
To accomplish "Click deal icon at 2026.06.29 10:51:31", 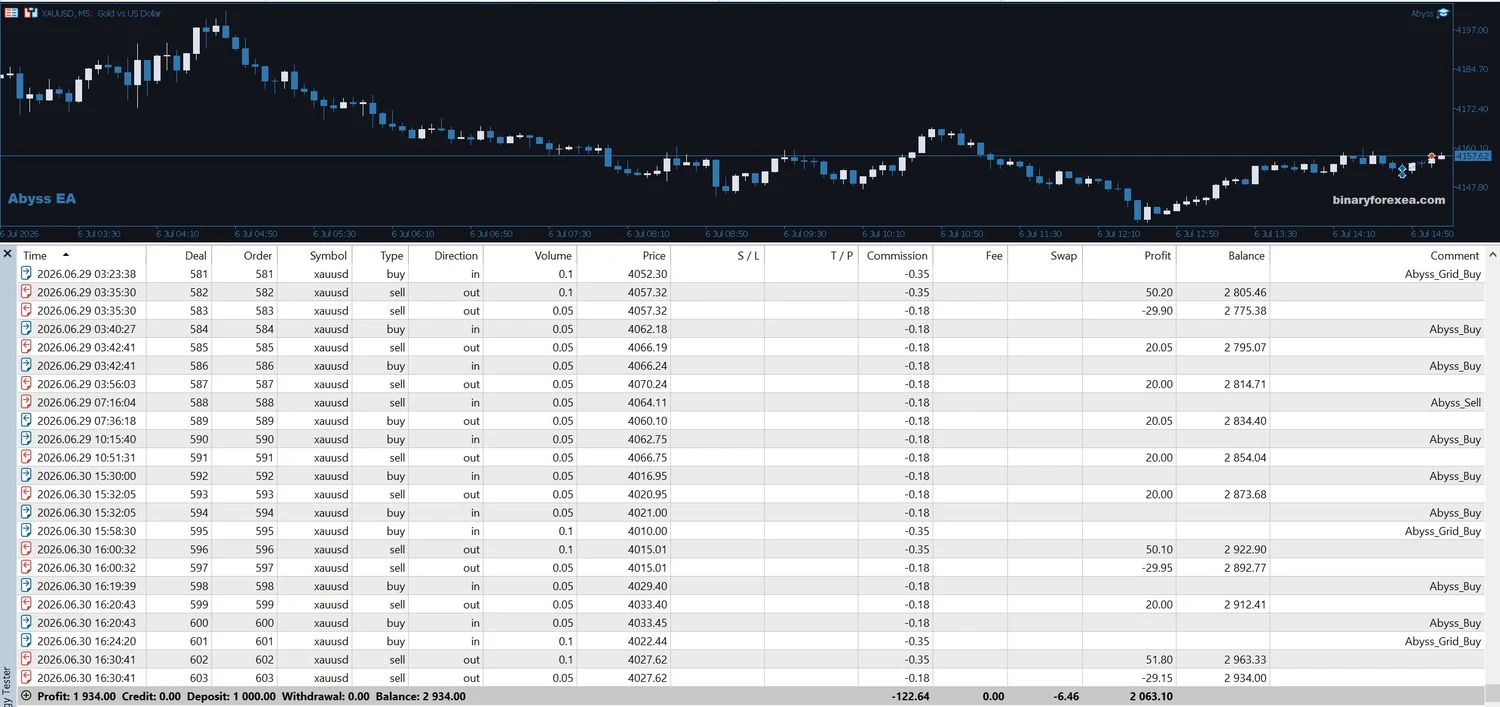I will 27,457.
